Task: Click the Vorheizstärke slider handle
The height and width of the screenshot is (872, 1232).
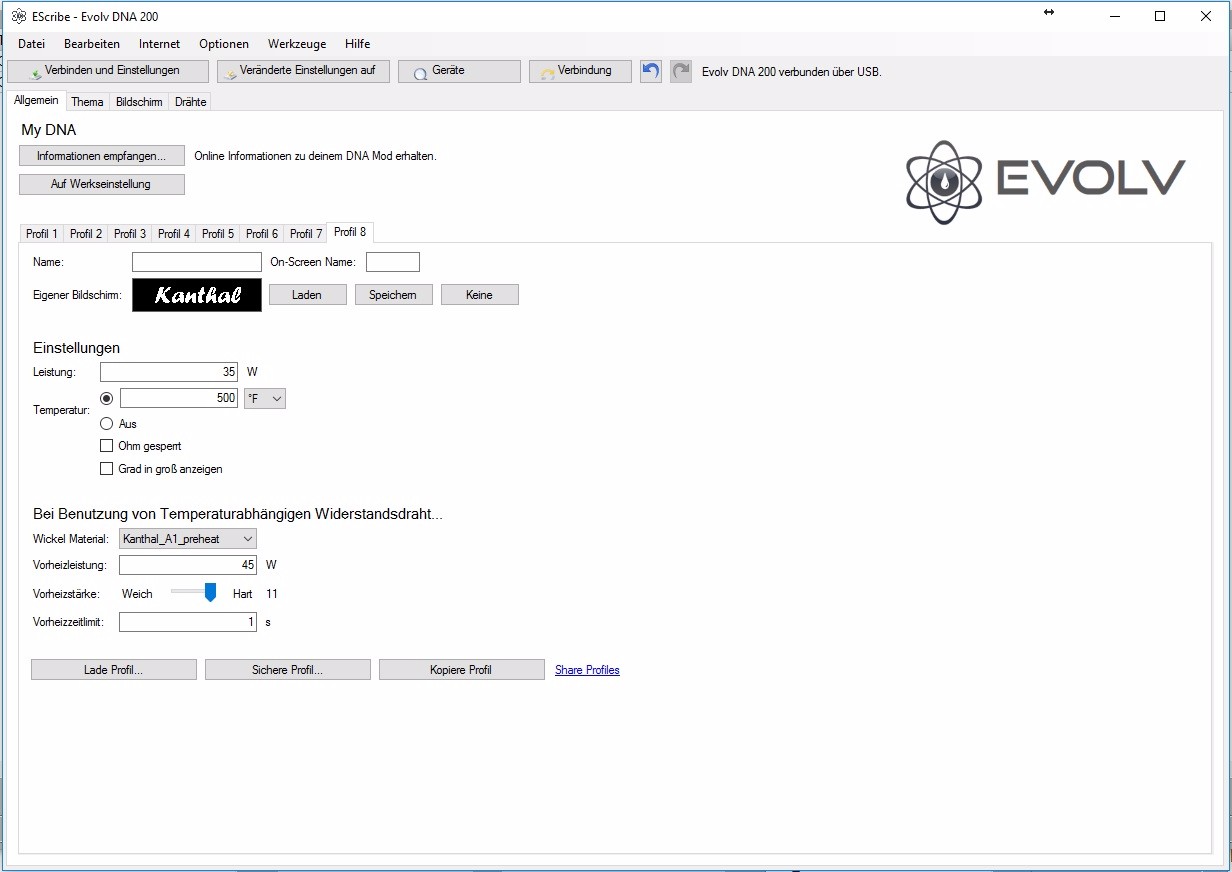Action: click(210, 593)
